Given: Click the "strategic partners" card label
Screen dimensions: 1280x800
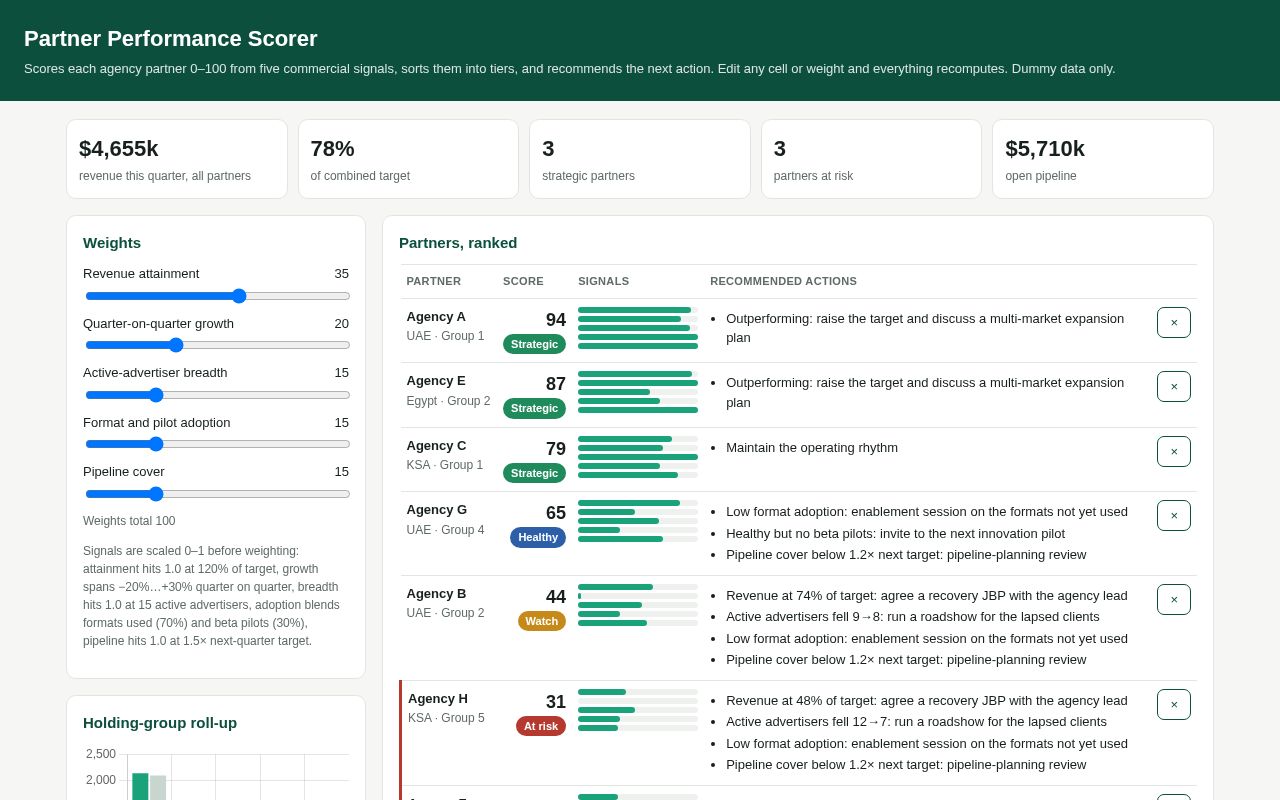Looking at the screenshot, I should (588, 176).
